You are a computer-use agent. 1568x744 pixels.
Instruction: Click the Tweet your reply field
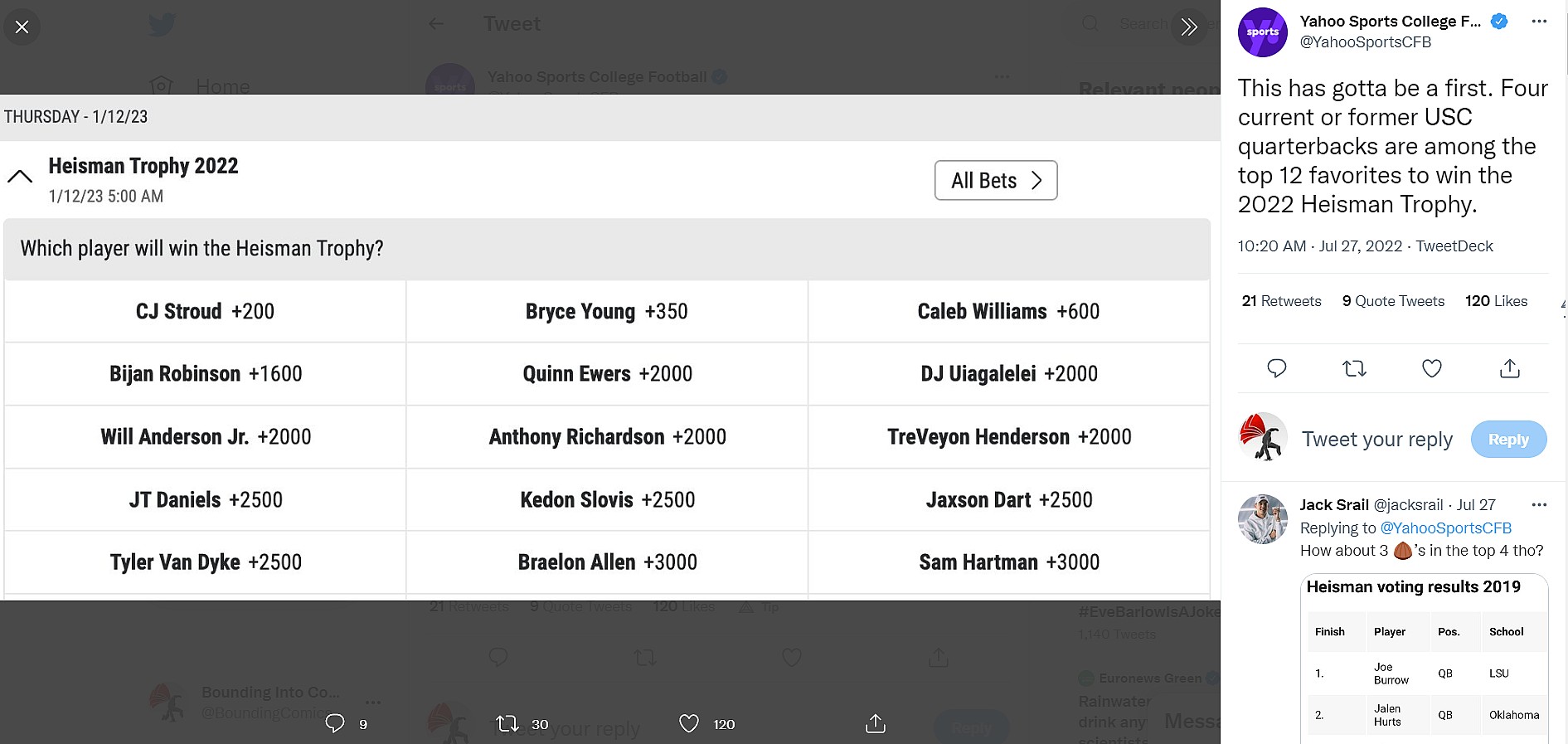1376,439
